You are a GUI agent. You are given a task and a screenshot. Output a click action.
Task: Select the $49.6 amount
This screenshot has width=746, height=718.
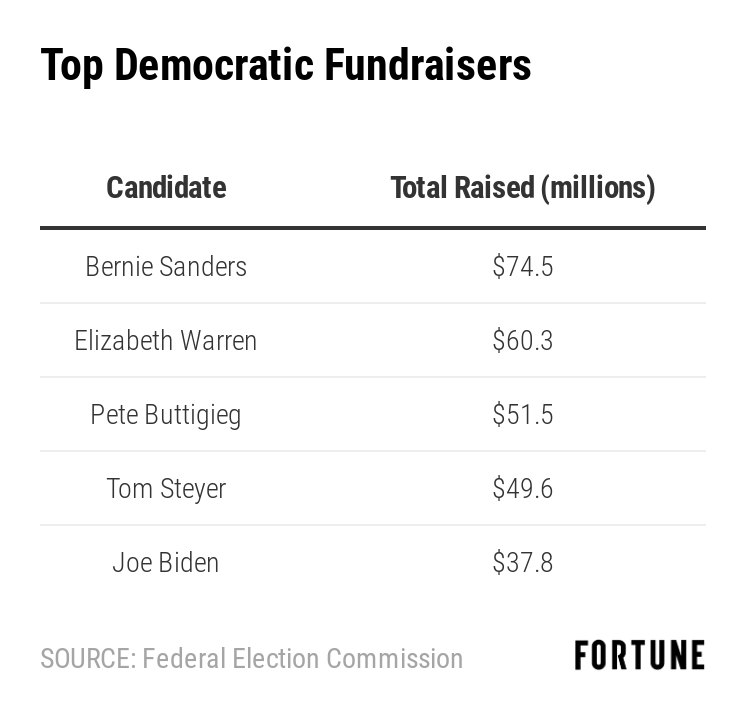[522, 488]
